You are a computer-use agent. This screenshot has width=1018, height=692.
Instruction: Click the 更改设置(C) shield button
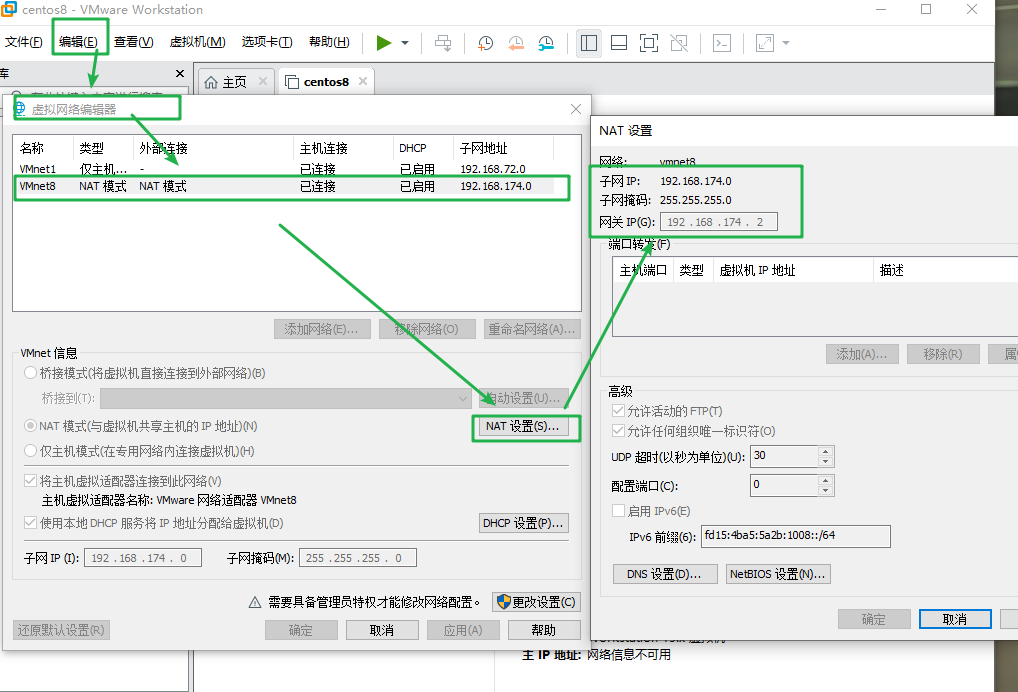coord(536,602)
